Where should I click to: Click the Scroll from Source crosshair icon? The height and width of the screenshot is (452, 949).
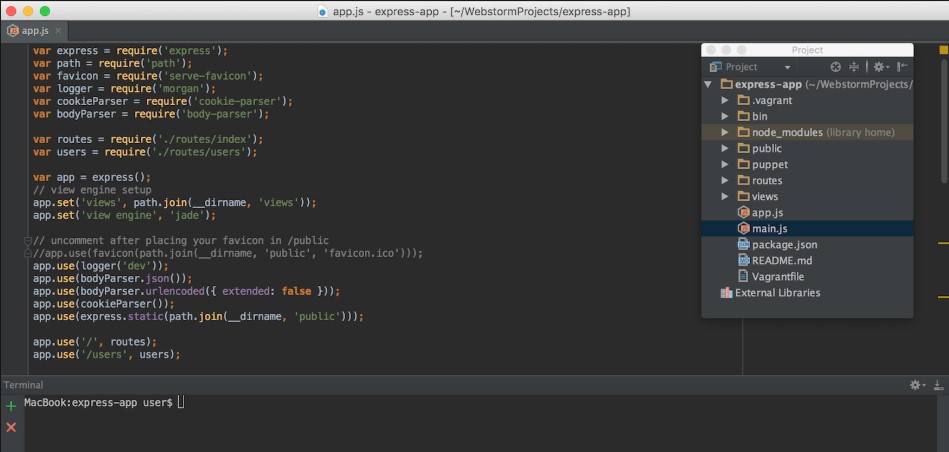[836, 67]
